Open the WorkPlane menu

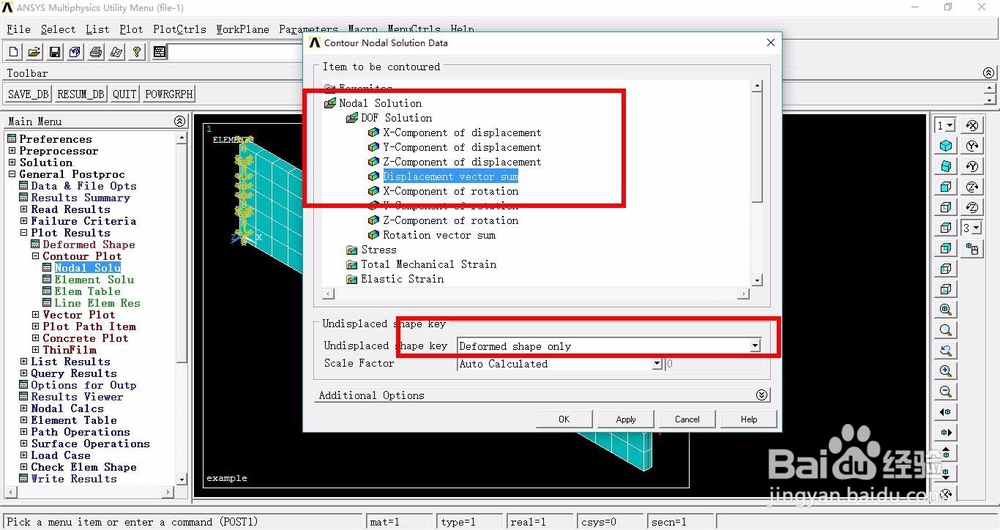242,29
